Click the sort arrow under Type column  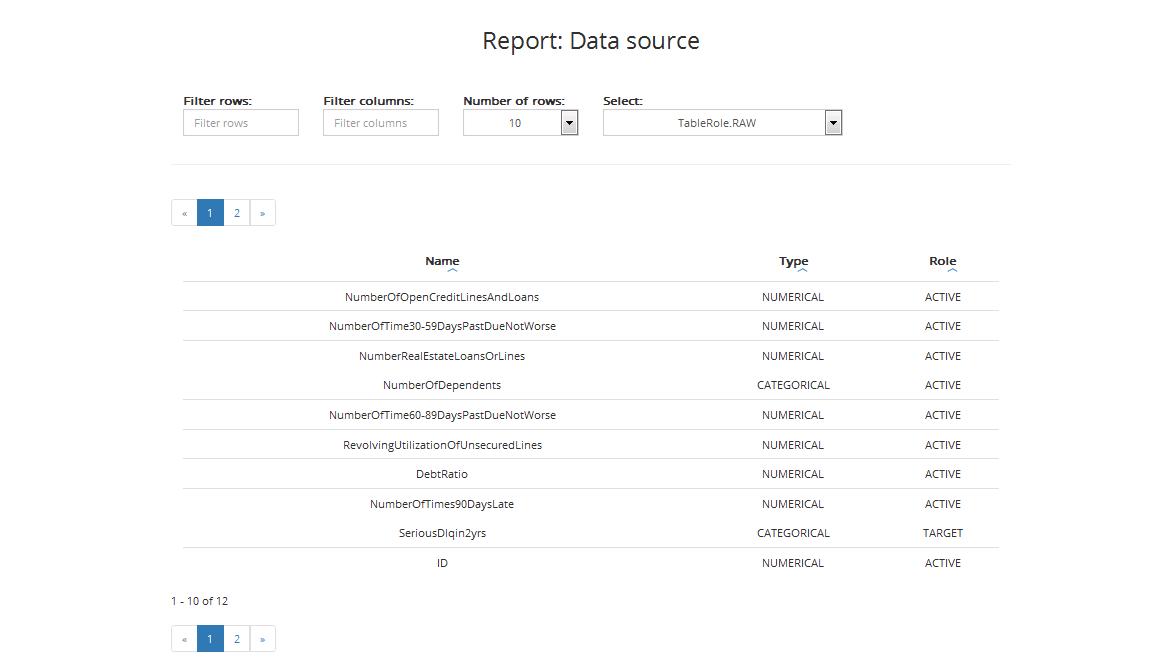[802, 270]
